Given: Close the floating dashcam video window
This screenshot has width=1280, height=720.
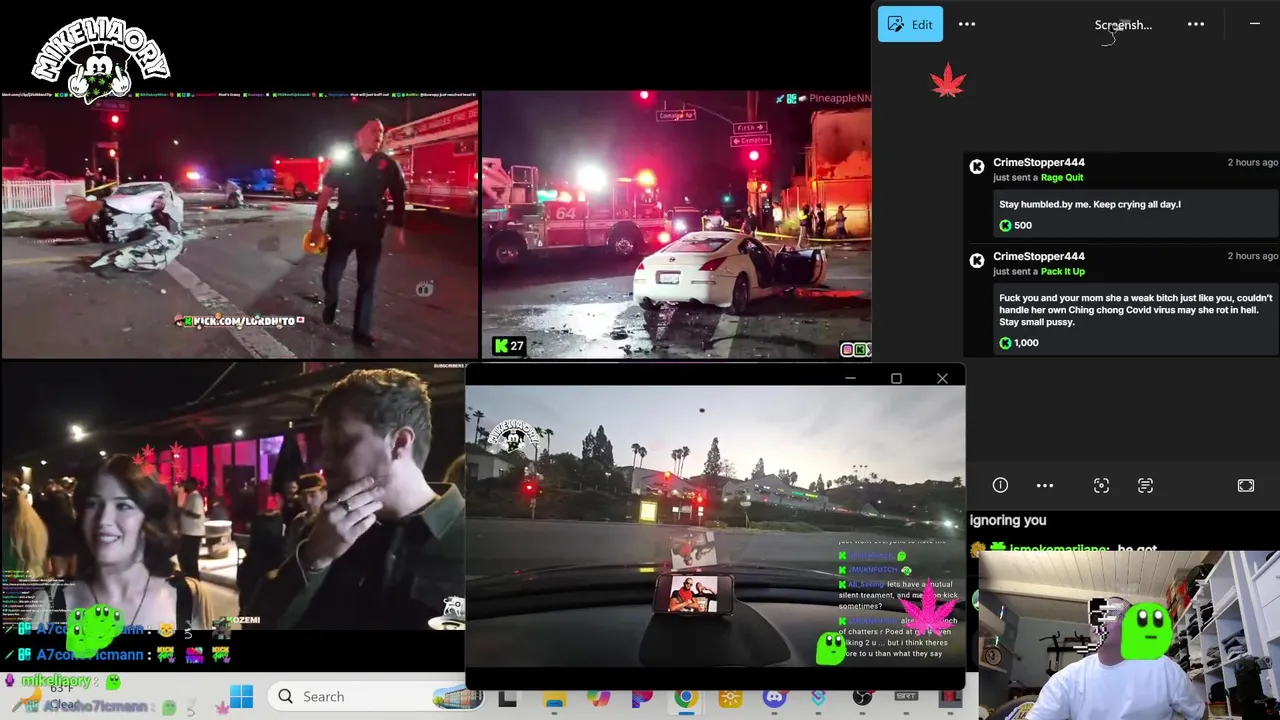Looking at the screenshot, I should point(942,378).
